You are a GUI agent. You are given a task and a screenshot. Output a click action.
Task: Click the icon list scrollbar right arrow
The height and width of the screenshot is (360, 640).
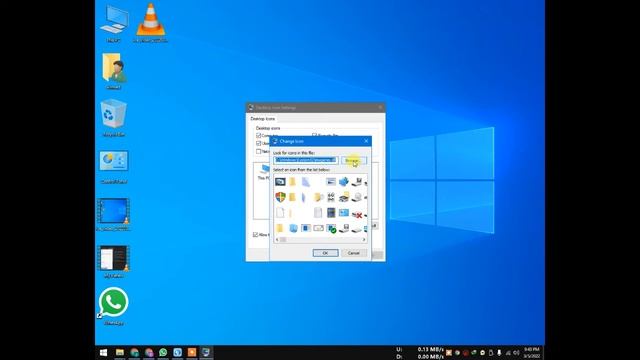[364, 240]
